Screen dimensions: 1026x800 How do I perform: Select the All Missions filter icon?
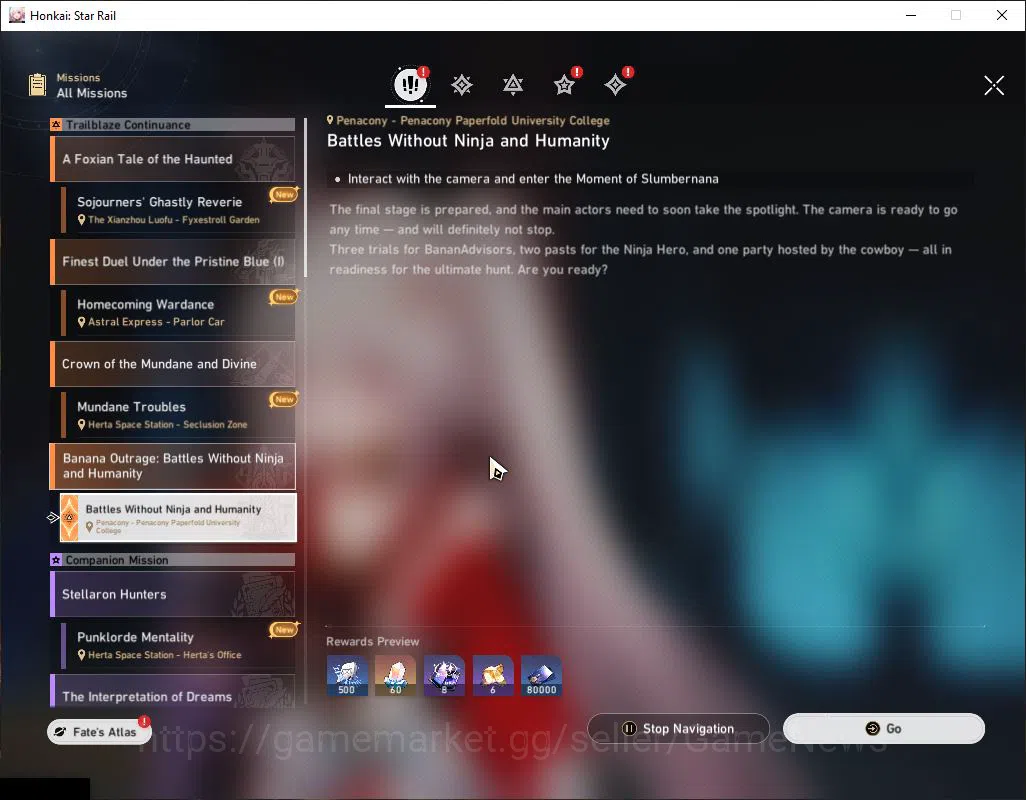410,84
